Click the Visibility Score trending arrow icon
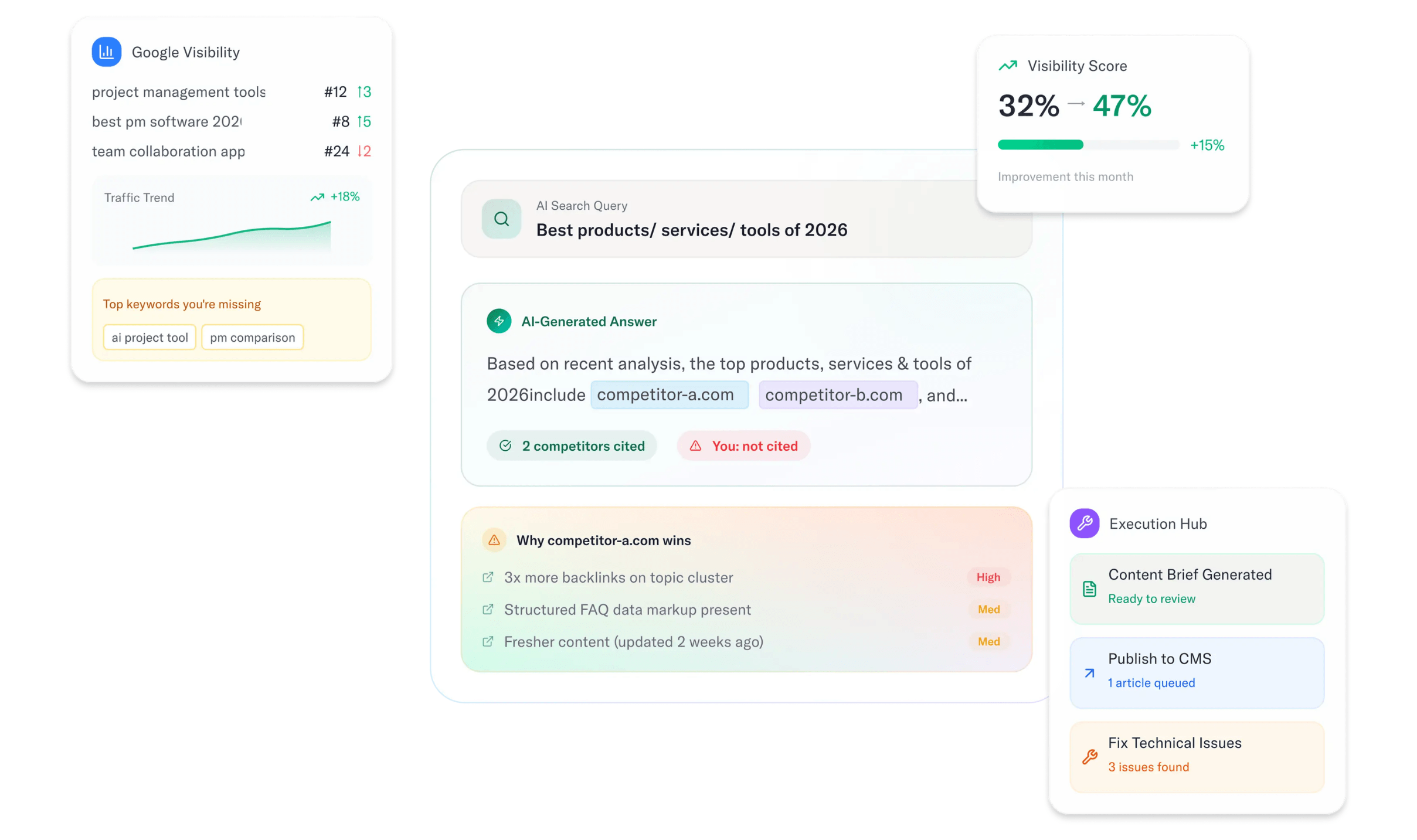Viewport: 1417px width, 840px height. point(1007,66)
